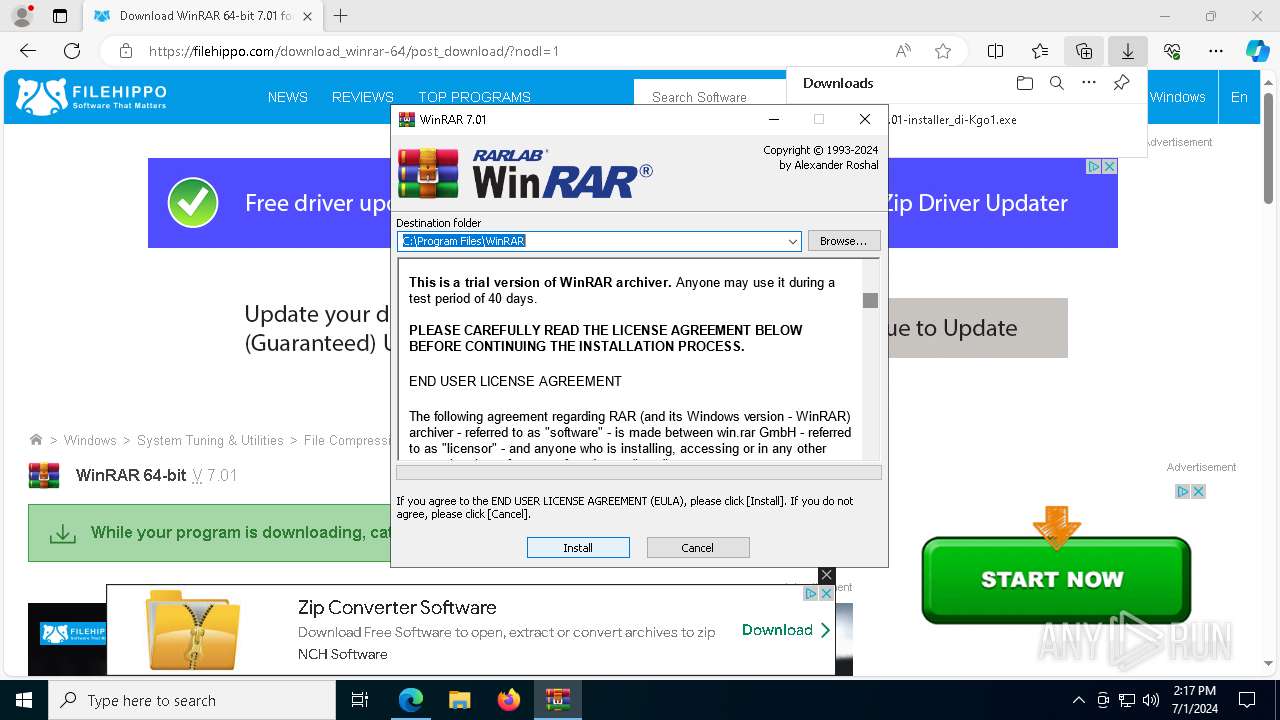The width and height of the screenshot is (1280, 720).
Task: Add the page to favorites
Action: point(942,51)
